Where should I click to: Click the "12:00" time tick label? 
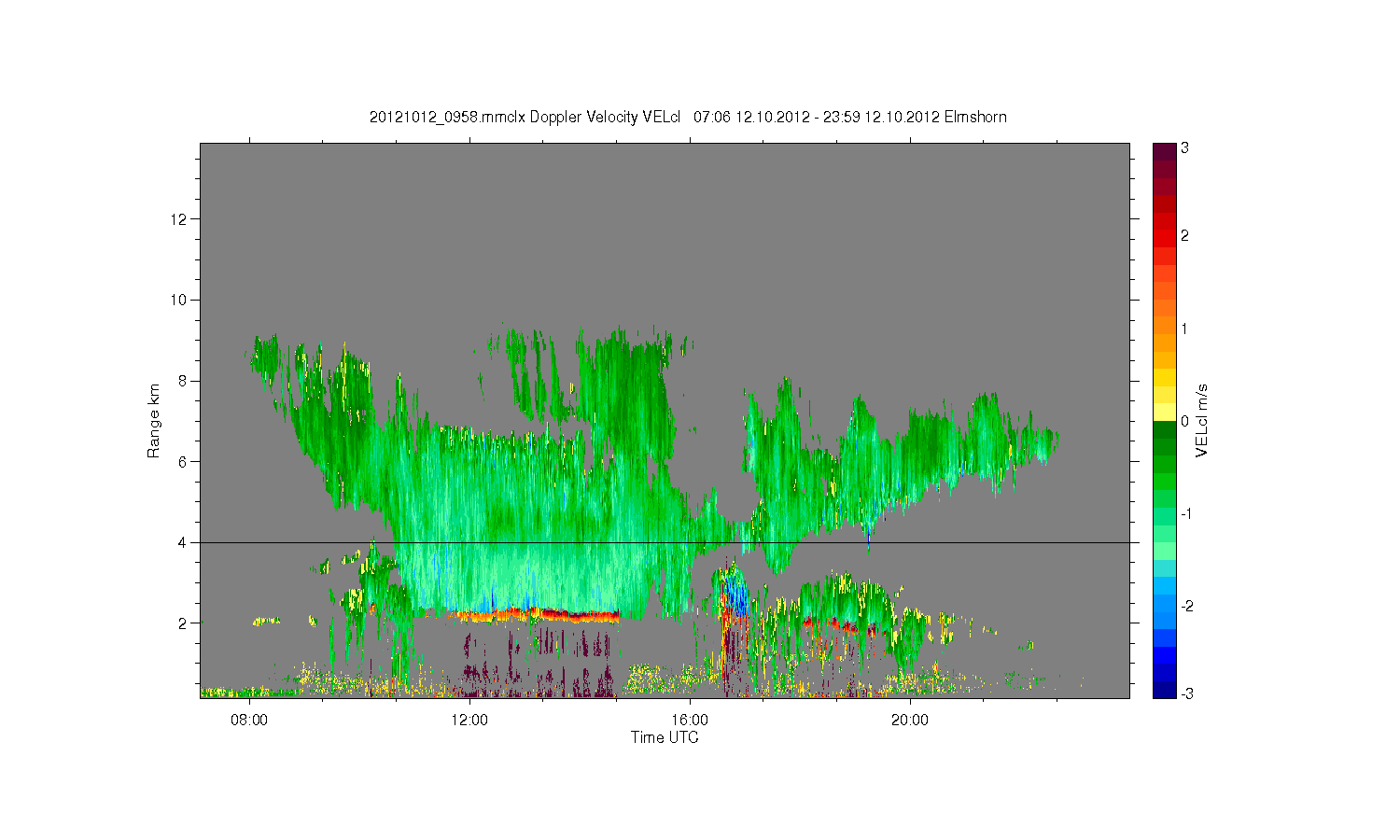tap(469, 720)
